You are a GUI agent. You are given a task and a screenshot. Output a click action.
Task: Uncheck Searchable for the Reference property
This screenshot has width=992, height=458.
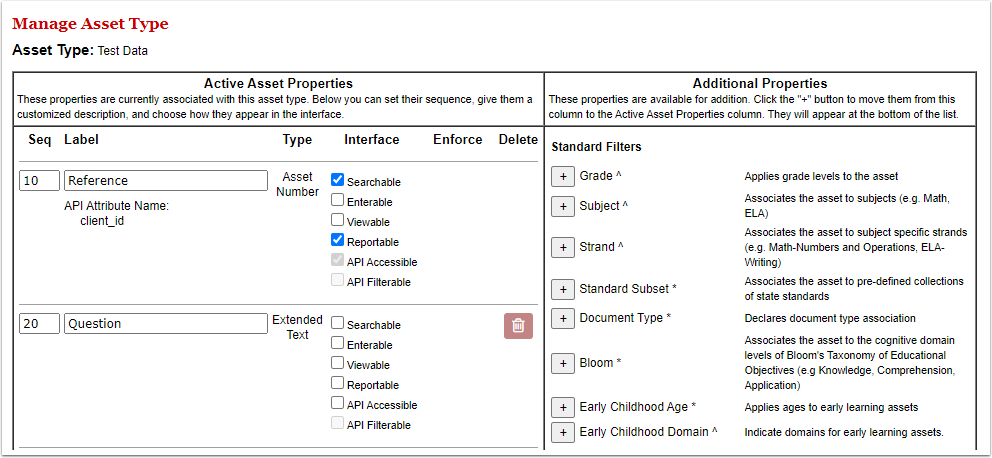[338, 181]
